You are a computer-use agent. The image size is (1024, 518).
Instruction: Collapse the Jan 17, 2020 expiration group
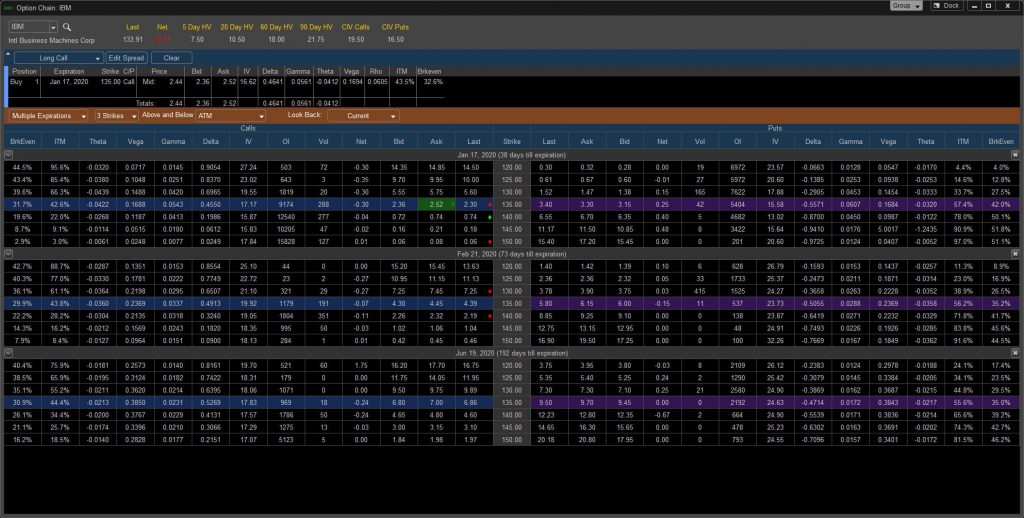click(x=9, y=156)
